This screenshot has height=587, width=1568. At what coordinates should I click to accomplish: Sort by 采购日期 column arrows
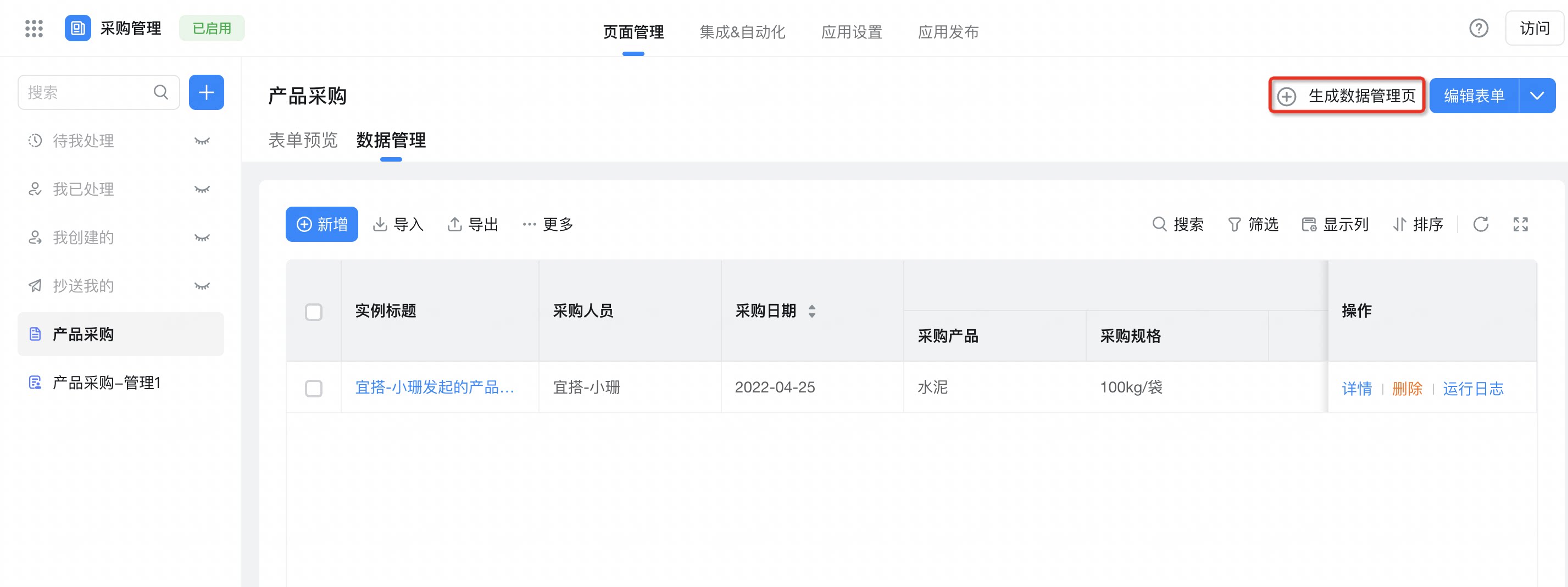[811, 311]
